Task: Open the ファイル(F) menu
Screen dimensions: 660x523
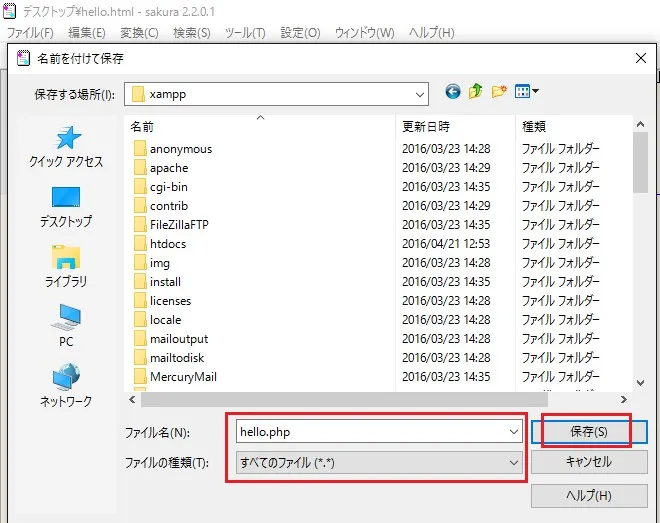Action: (x=30, y=33)
